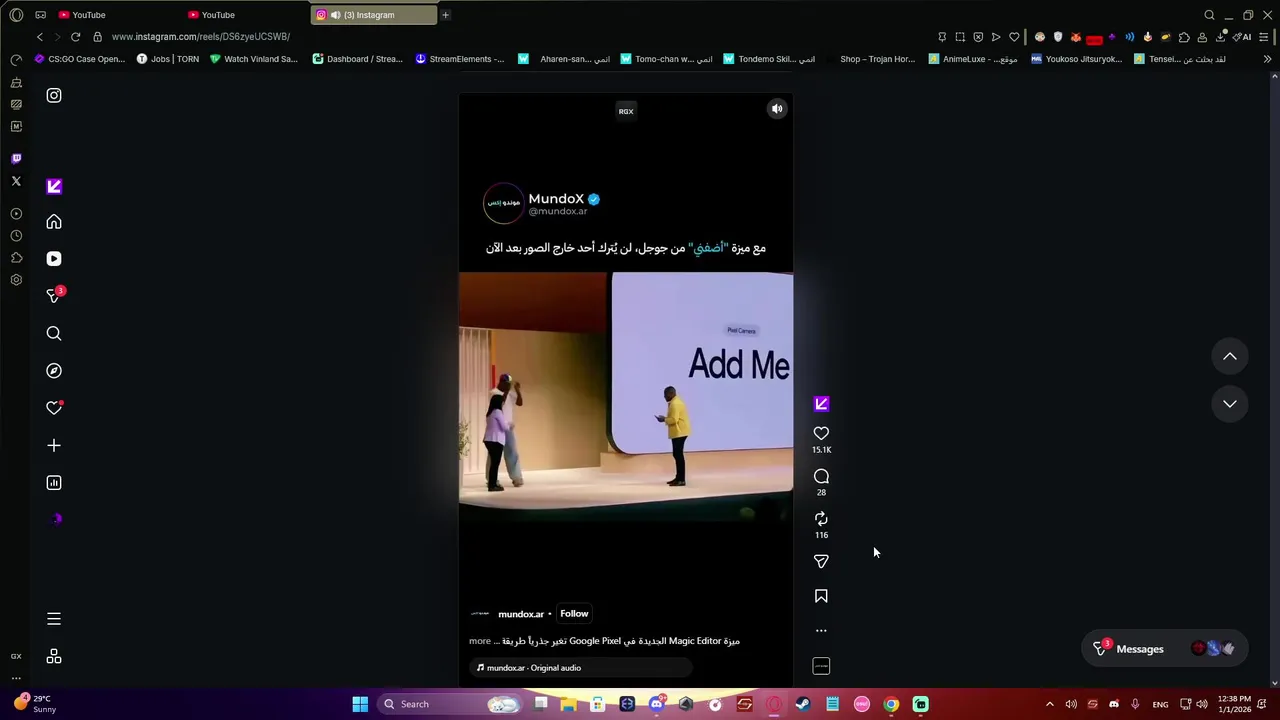Open Instagram direct messages with 3 badge
The image size is (1280, 720).
(54, 296)
